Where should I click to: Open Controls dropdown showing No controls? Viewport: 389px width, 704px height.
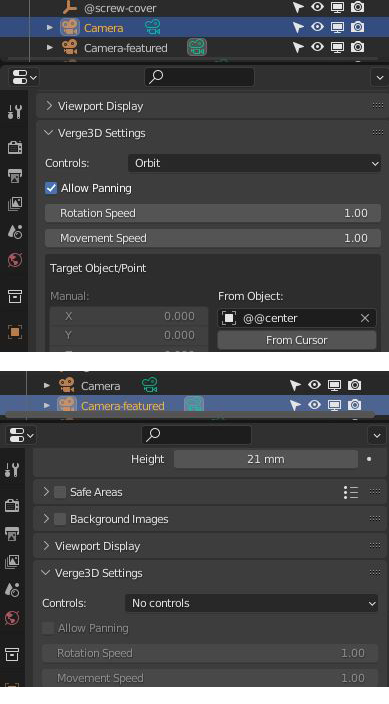click(x=251, y=603)
